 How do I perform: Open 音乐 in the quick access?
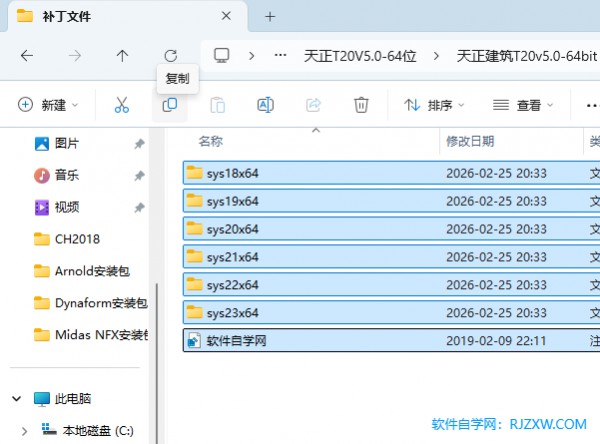pyautogui.click(x=67, y=175)
